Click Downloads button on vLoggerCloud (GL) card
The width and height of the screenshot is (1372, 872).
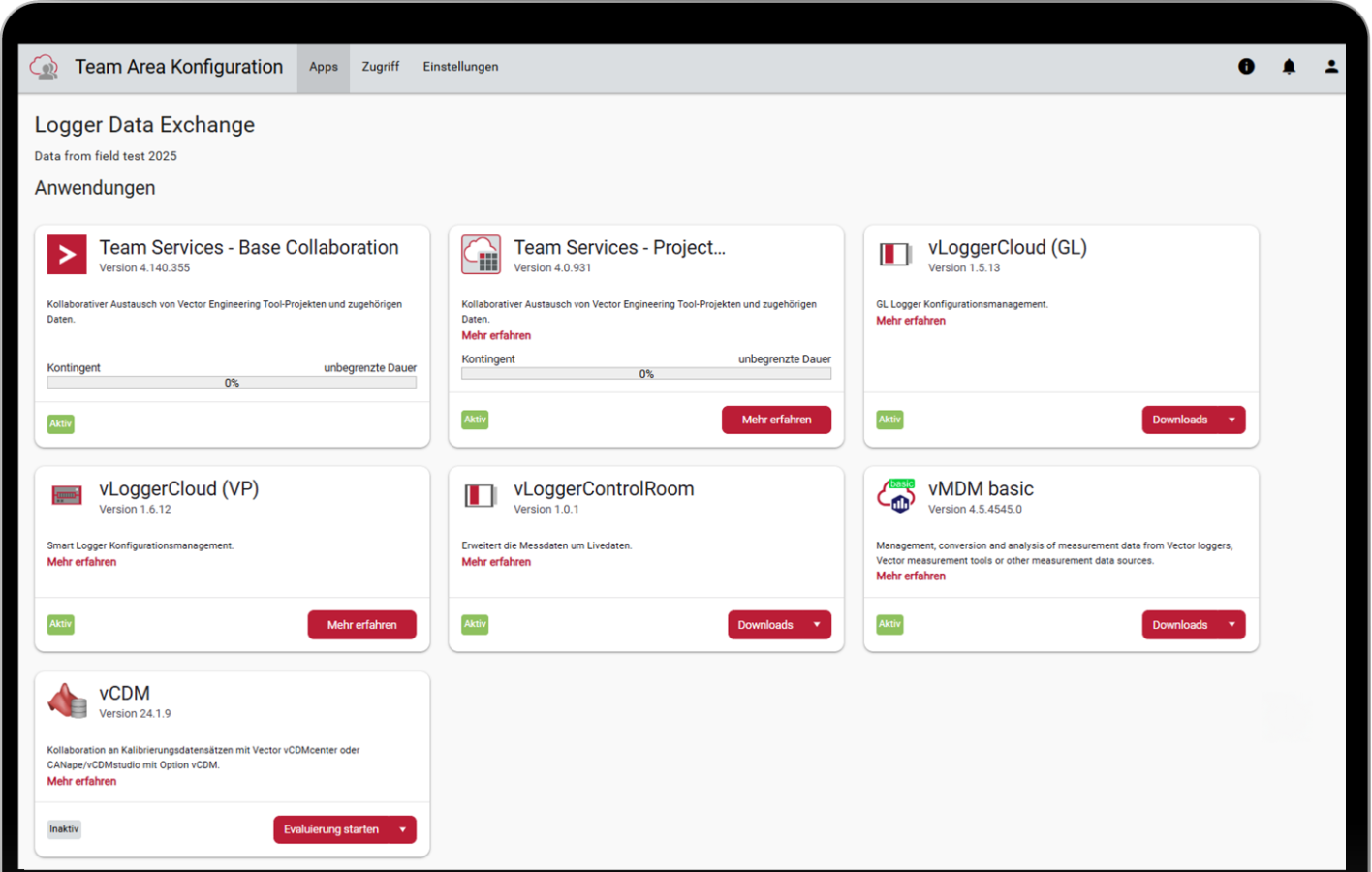[1180, 420]
